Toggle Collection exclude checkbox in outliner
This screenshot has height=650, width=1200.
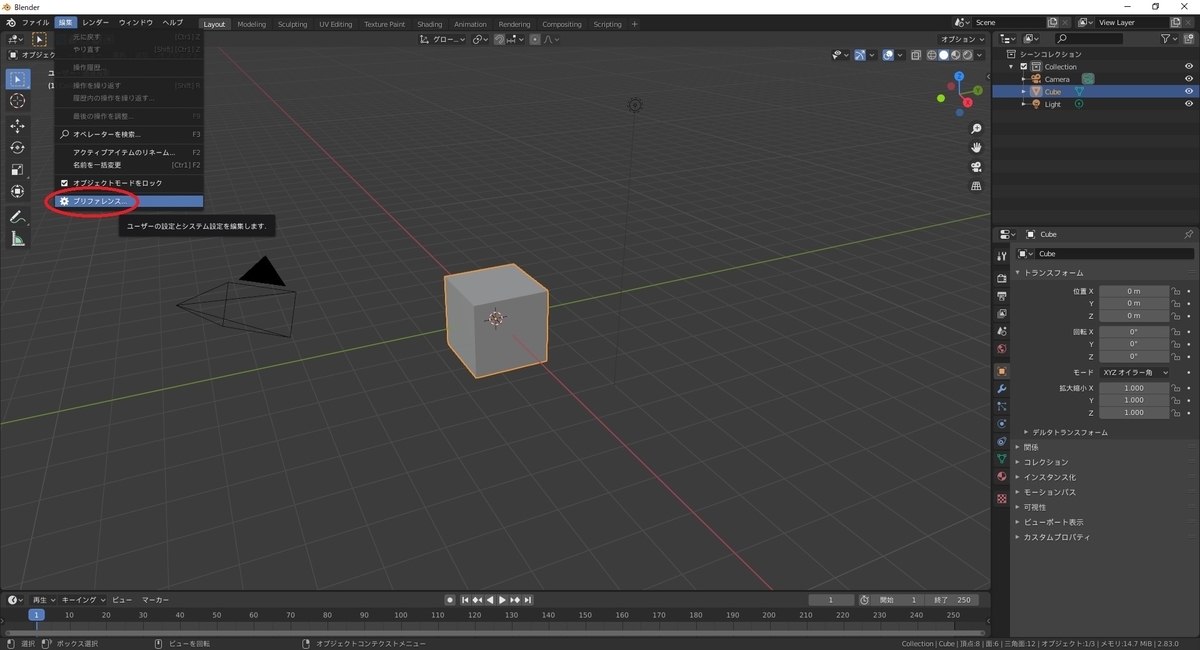click(x=1024, y=67)
